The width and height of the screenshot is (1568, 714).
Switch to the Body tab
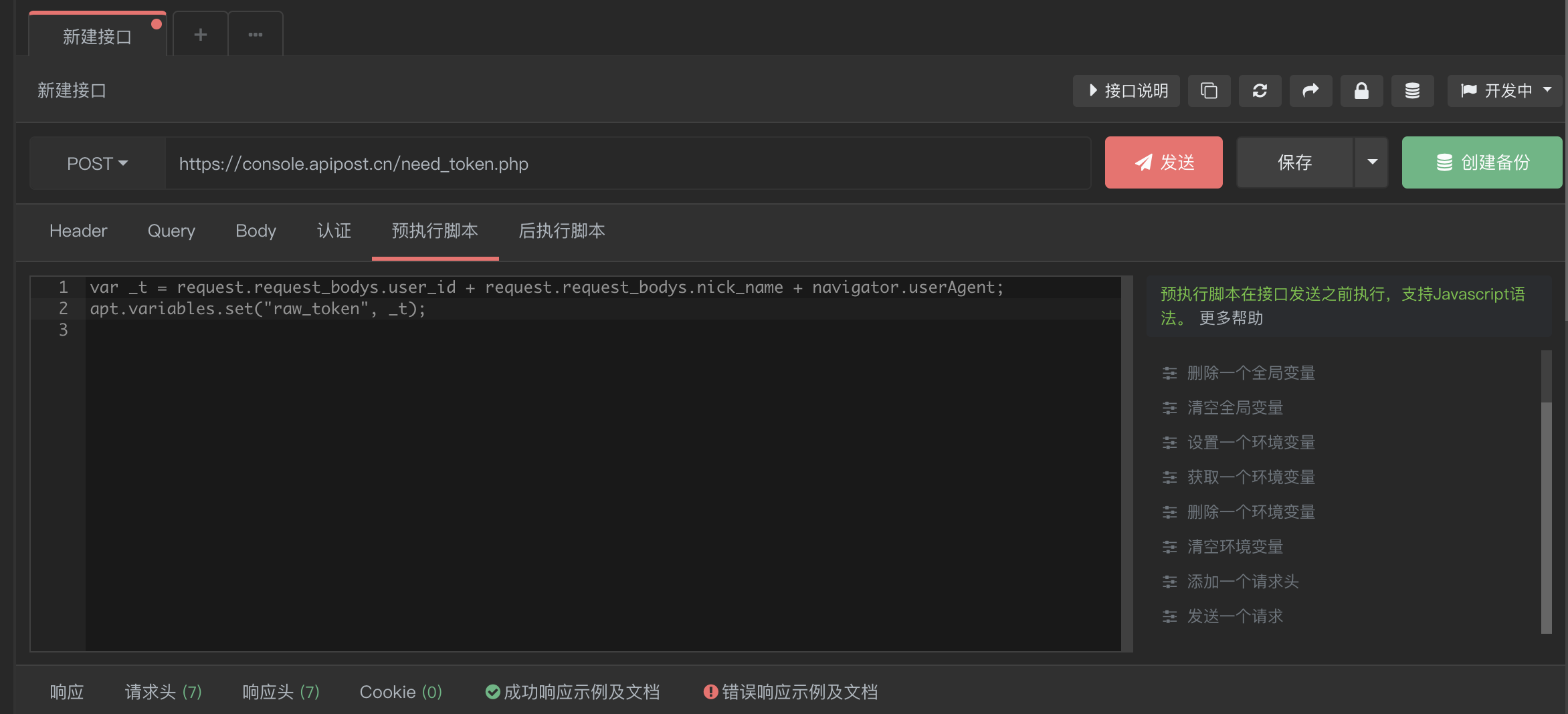tap(256, 231)
